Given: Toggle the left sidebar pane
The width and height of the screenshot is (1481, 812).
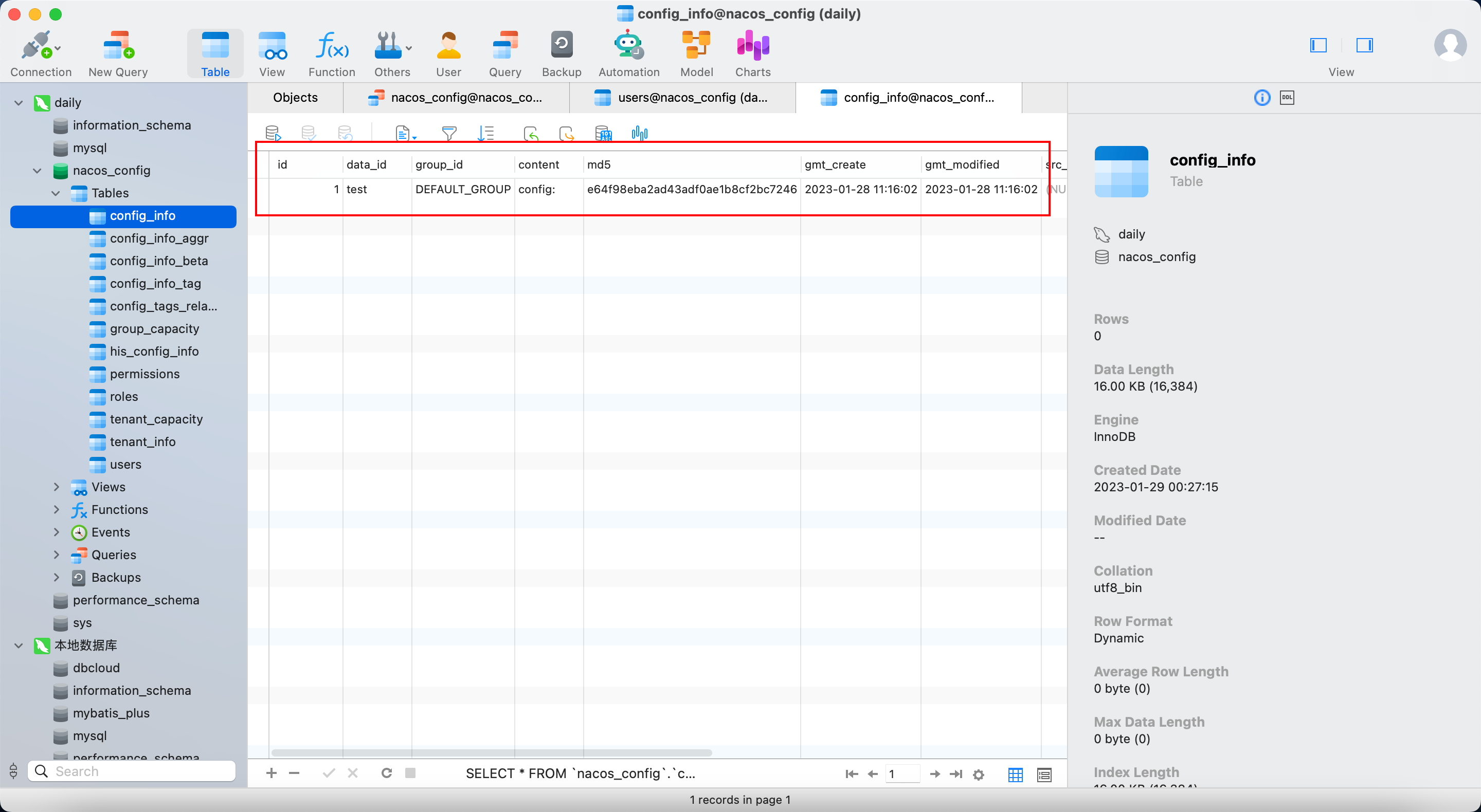Looking at the screenshot, I should 1317,45.
